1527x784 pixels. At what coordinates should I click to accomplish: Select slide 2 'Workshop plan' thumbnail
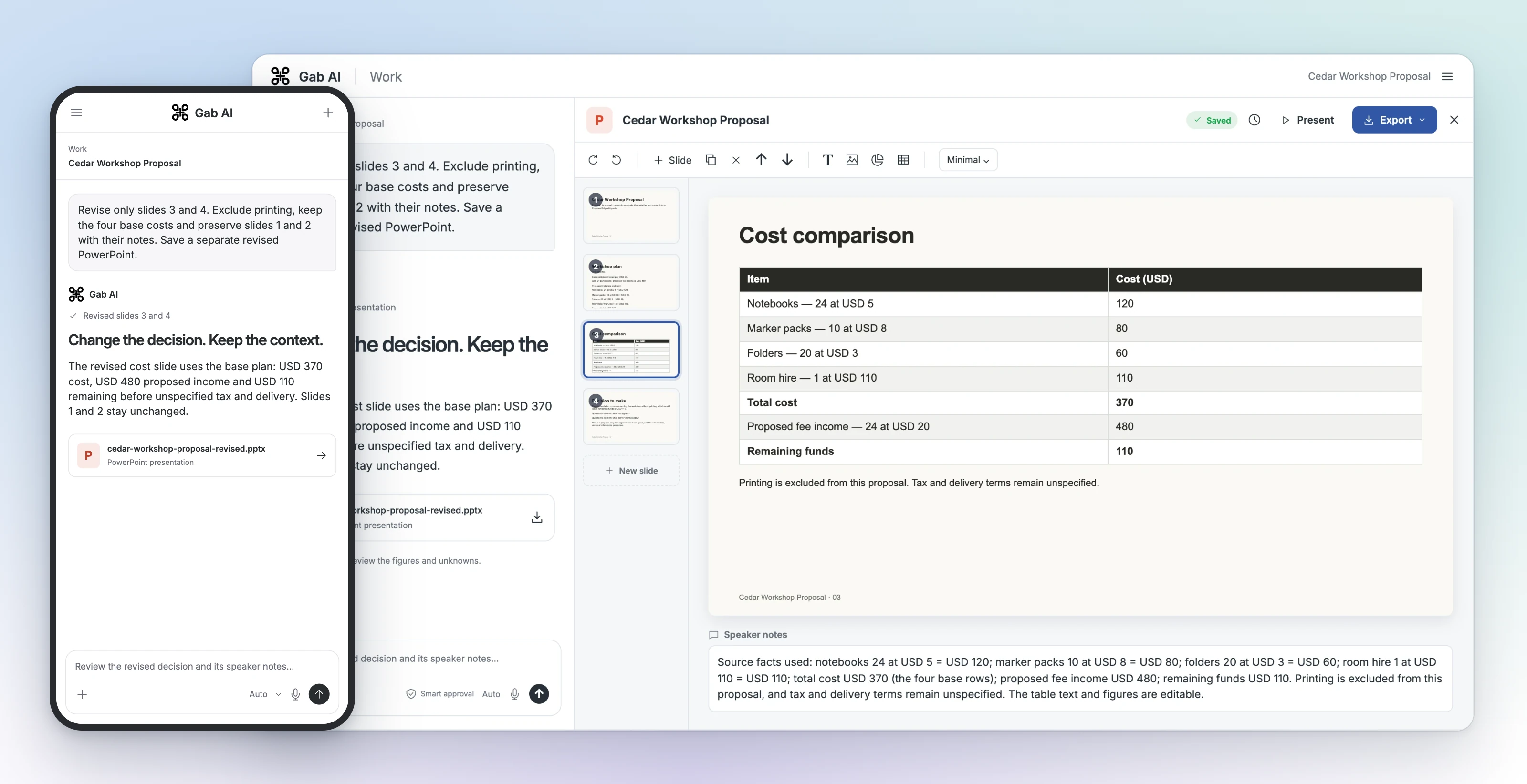pyautogui.click(x=631, y=283)
